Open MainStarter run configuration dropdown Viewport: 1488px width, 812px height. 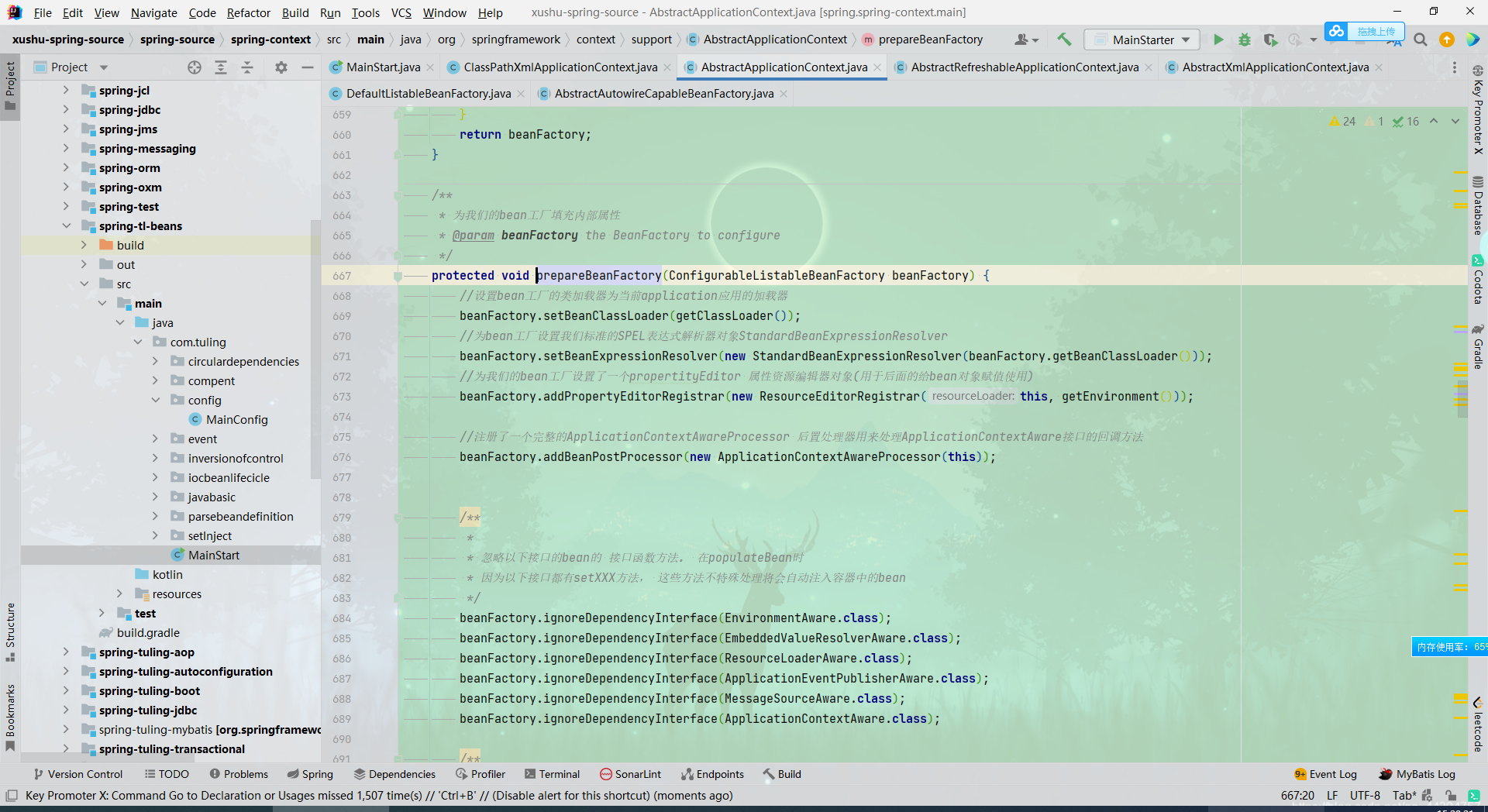coord(1142,40)
